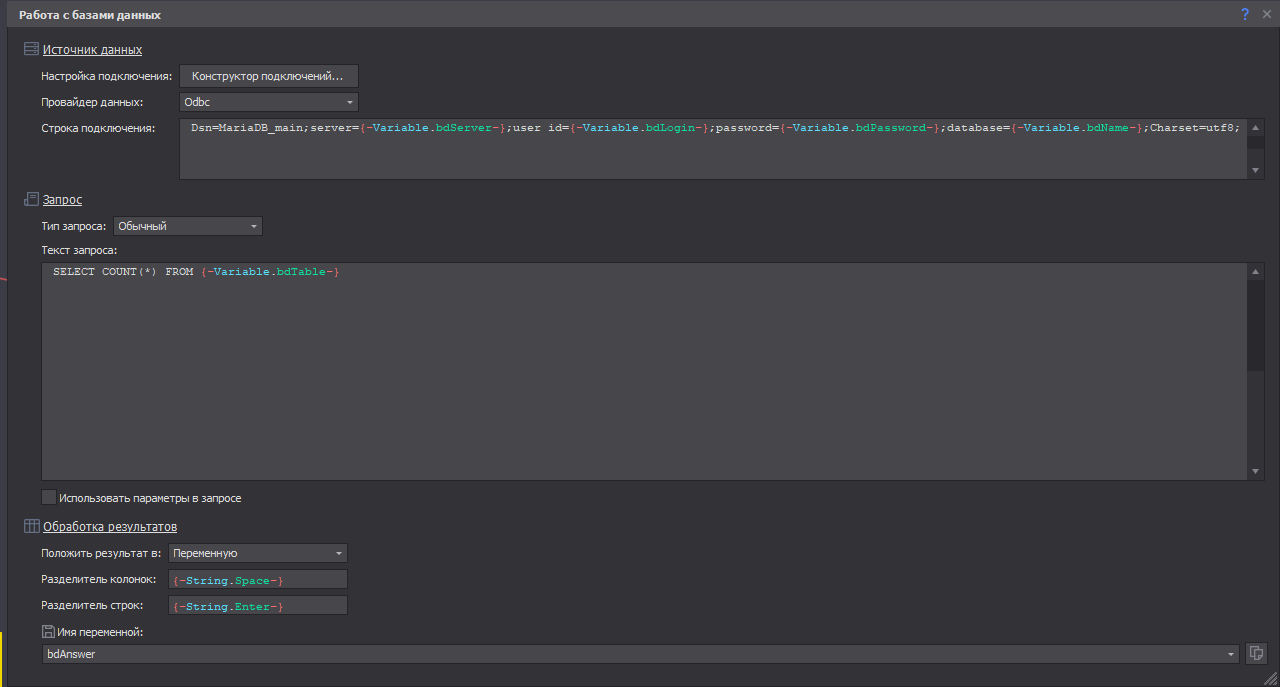Click the help question mark icon
Screen dimensions: 1280x687
point(1245,14)
